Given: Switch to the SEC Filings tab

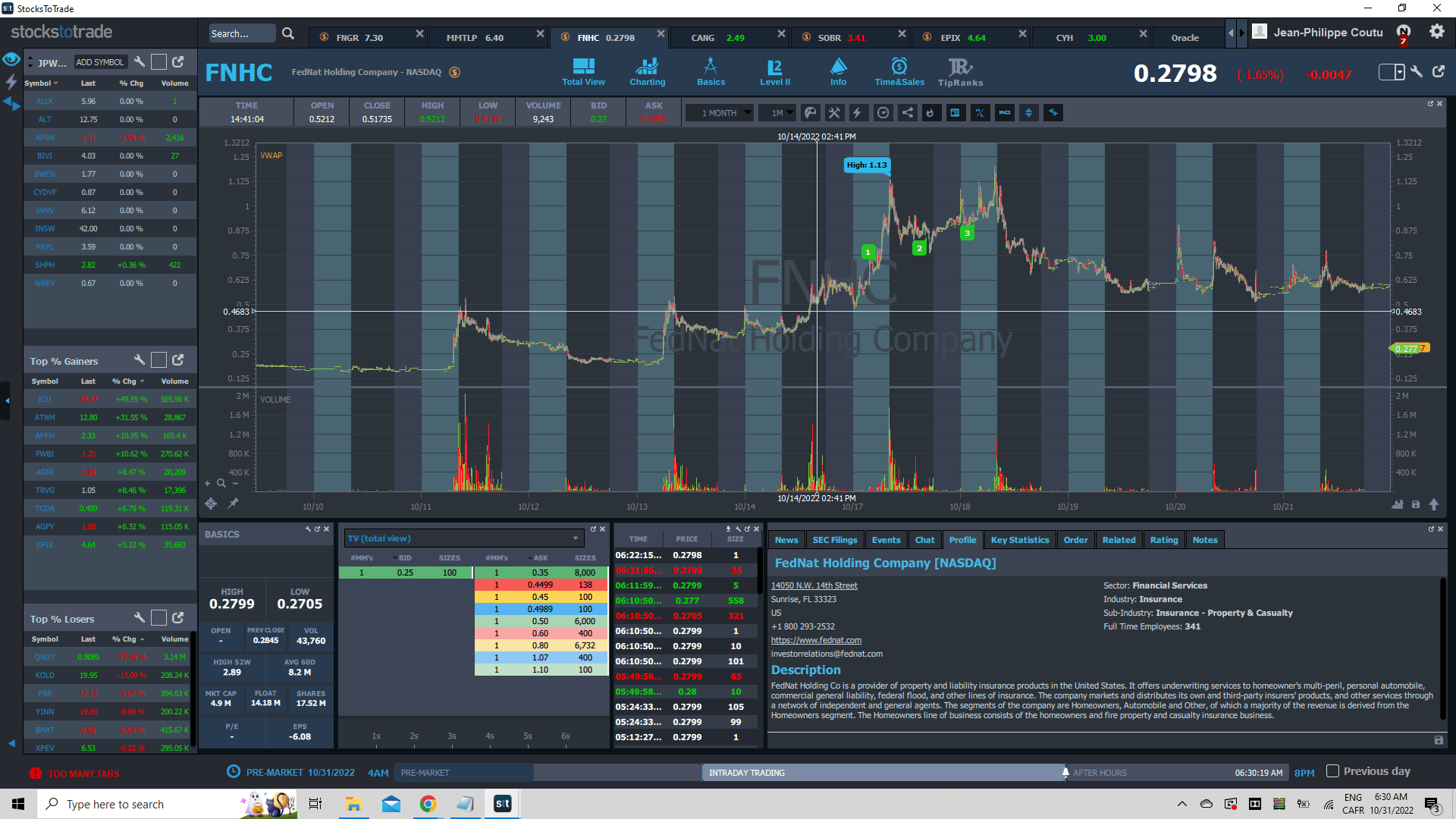Looking at the screenshot, I should (x=834, y=540).
